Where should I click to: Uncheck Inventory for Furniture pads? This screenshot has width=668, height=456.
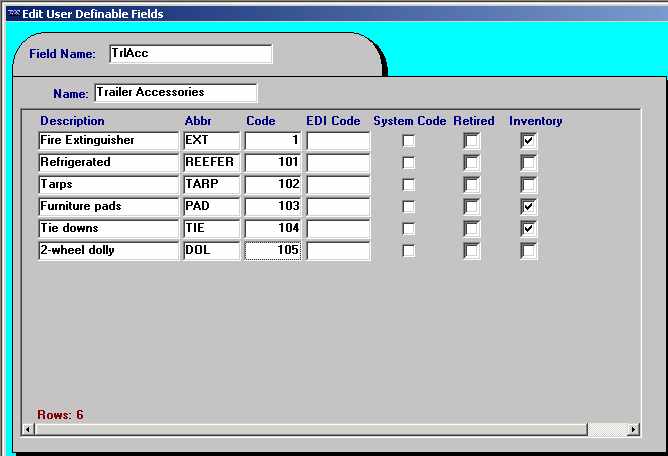coord(528,207)
